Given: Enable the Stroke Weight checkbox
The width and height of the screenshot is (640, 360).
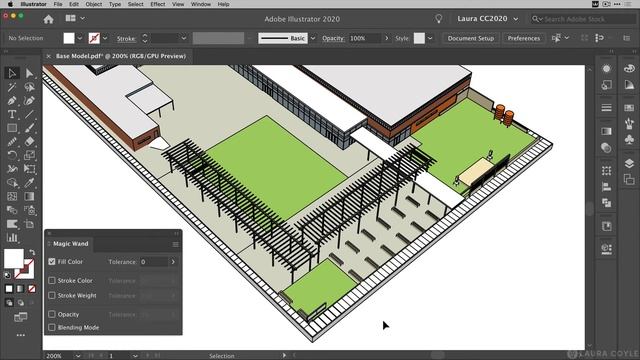Looking at the screenshot, I should pyautogui.click(x=52, y=295).
